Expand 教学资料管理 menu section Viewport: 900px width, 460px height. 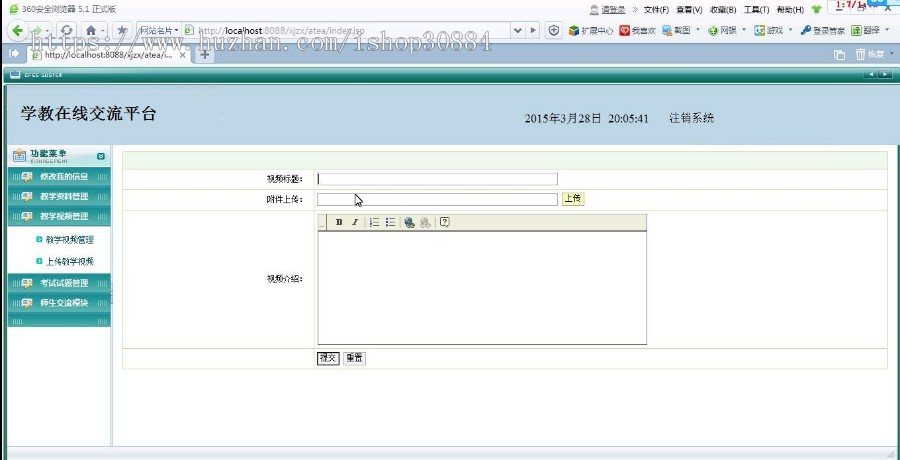59,196
